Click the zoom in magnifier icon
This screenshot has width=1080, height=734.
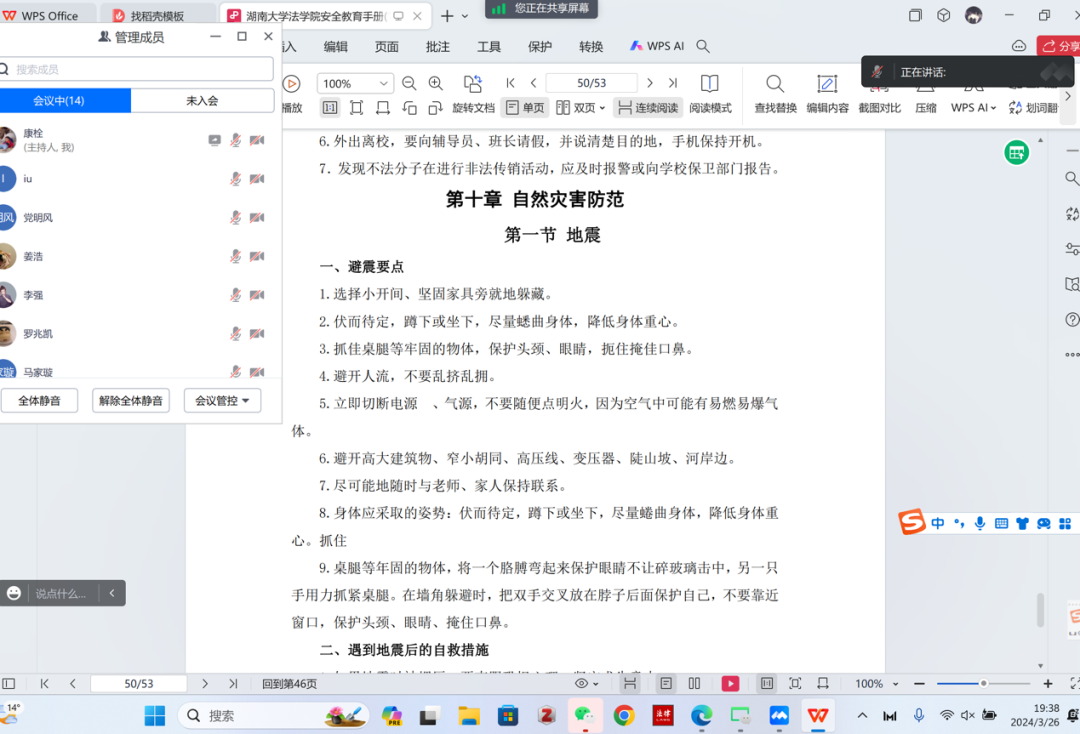(436, 83)
